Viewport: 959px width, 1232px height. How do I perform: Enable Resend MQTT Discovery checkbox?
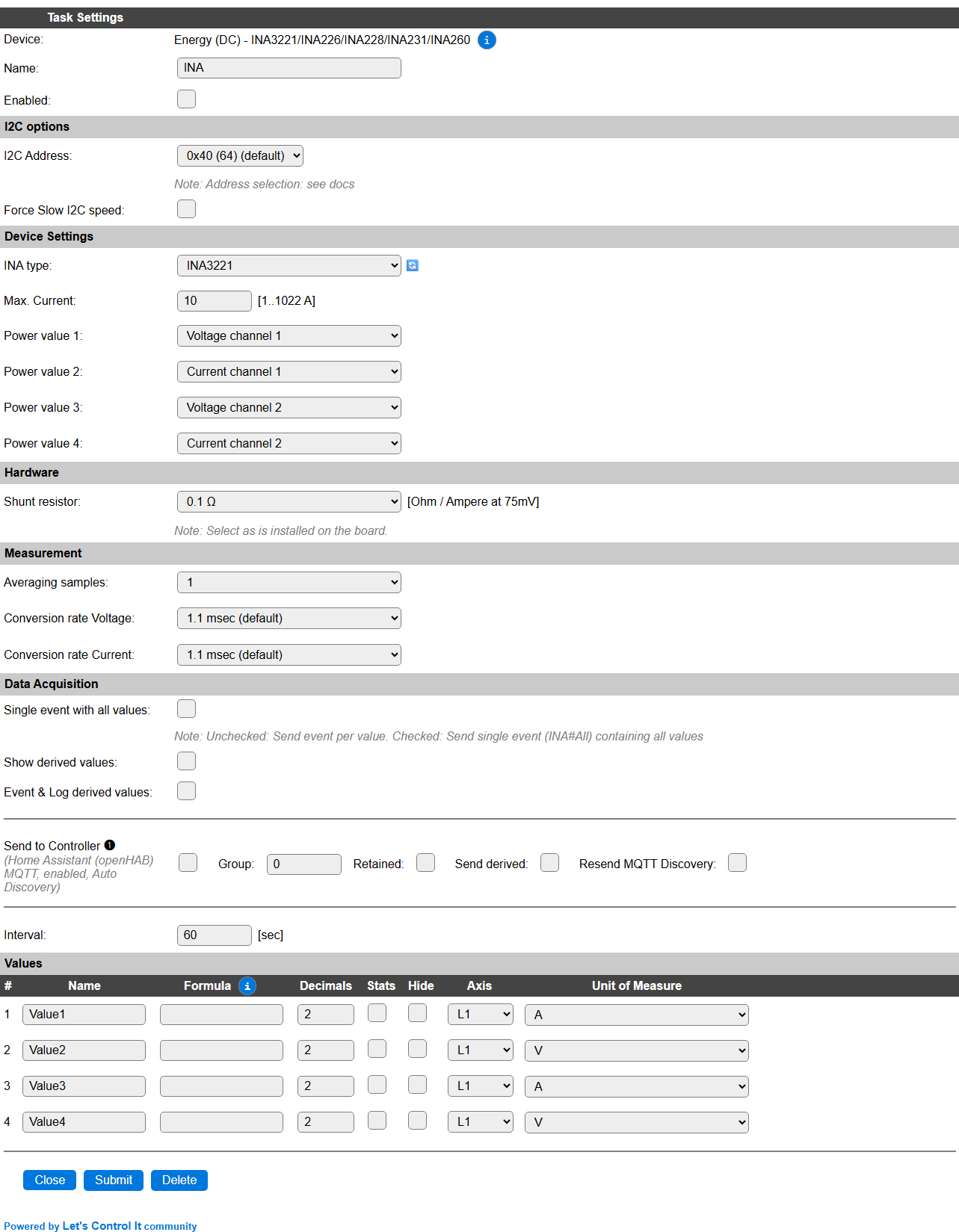coord(738,863)
